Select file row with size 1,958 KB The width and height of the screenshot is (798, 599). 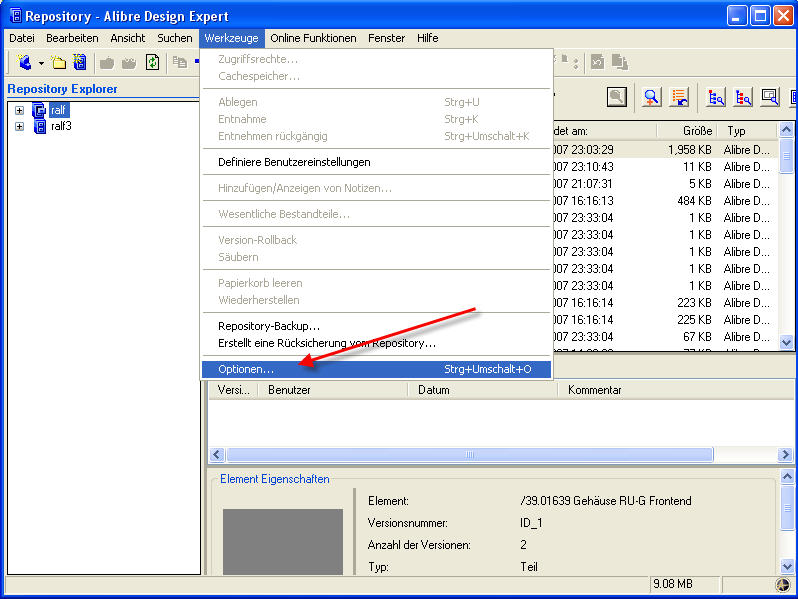coord(666,150)
